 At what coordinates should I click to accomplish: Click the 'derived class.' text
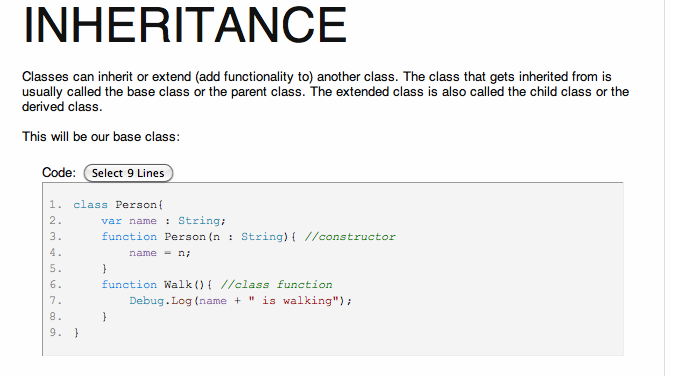pos(62,107)
